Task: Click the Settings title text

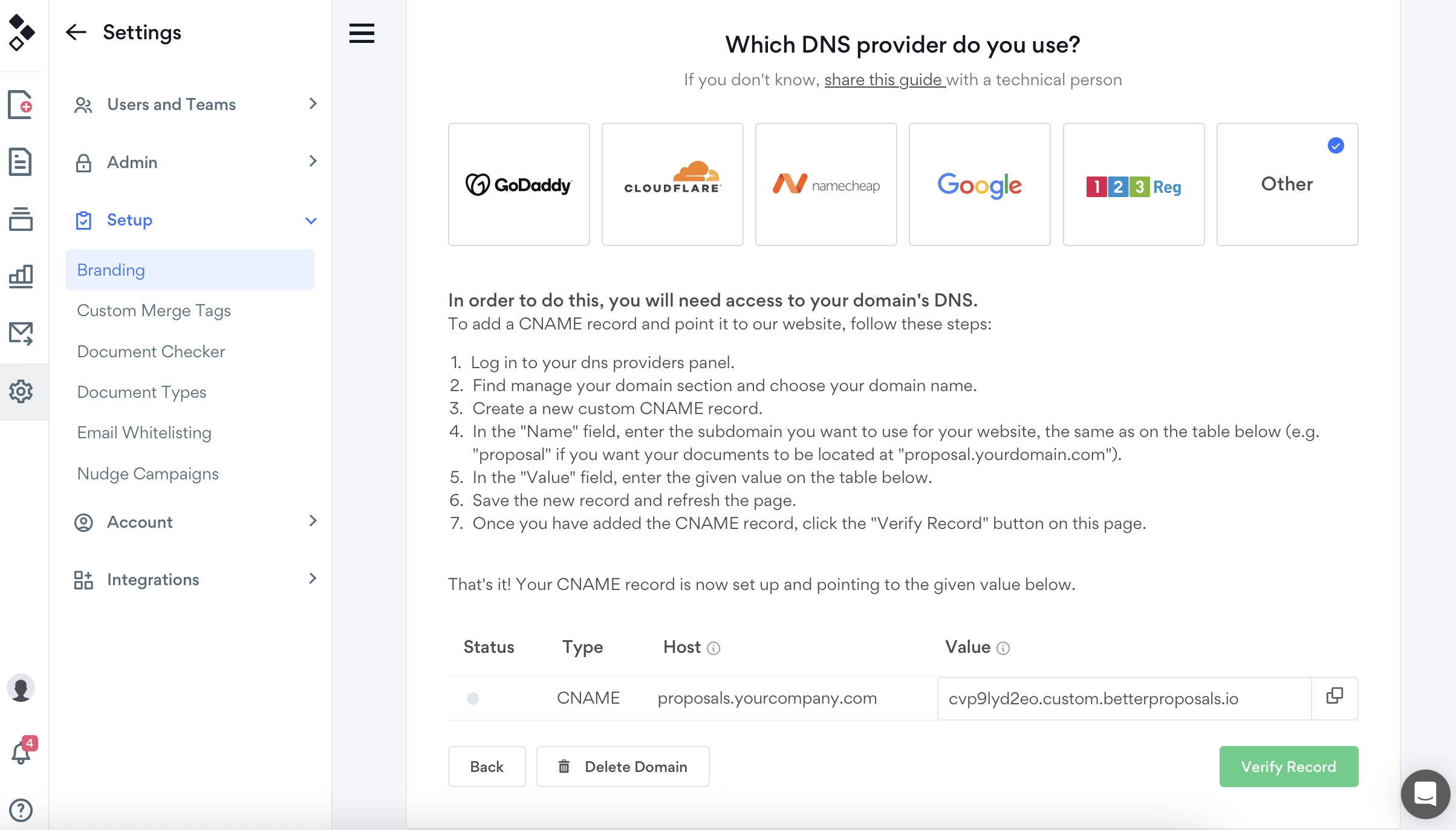Action: pos(142,32)
